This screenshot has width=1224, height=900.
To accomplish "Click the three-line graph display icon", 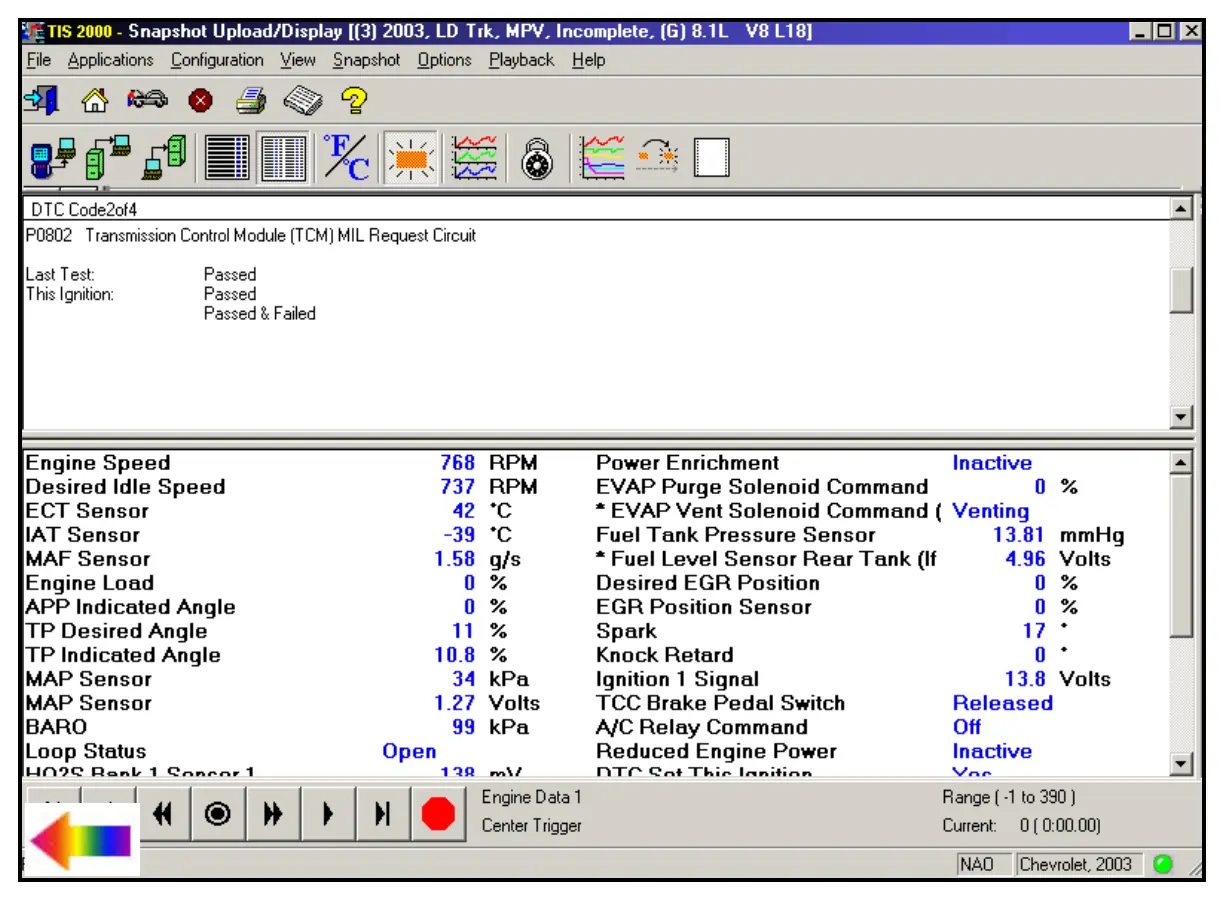I will click(x=474, y=158).
